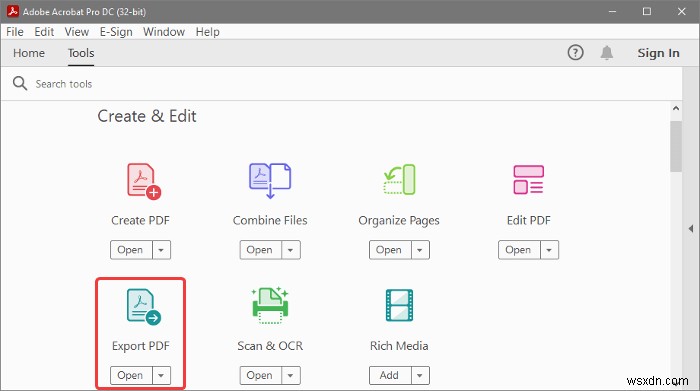Open the View menu

(76, 32)
